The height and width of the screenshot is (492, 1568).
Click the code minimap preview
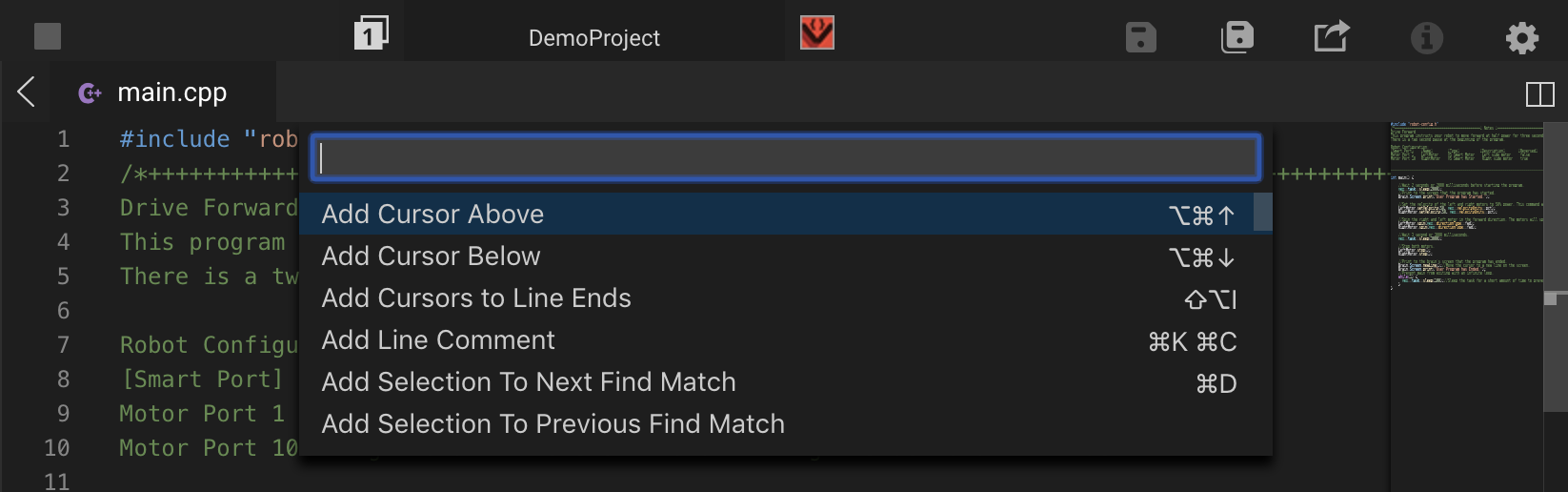coord(1465,205)
